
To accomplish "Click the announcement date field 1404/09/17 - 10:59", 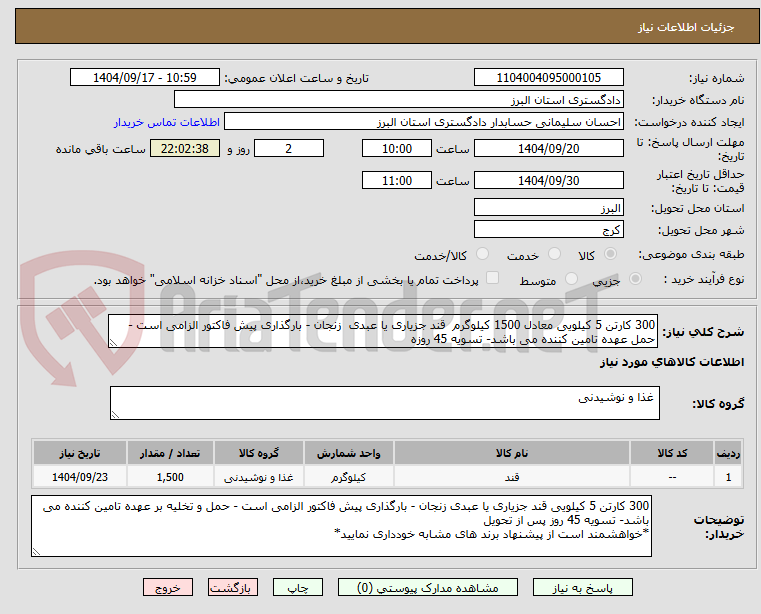I will tap(145, 77).
